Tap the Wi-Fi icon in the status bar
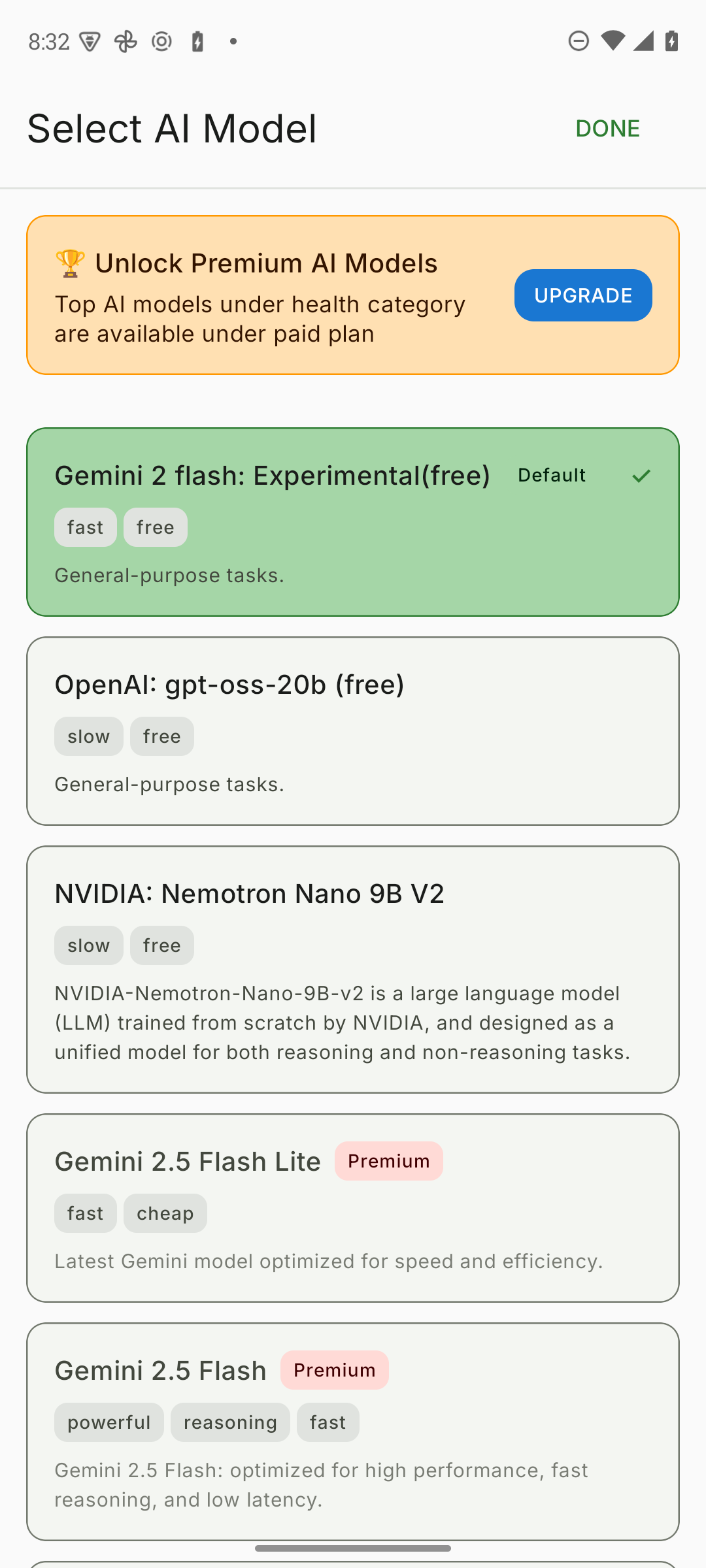The height and width of the screenshot is (1568, 706). (613, 41)
